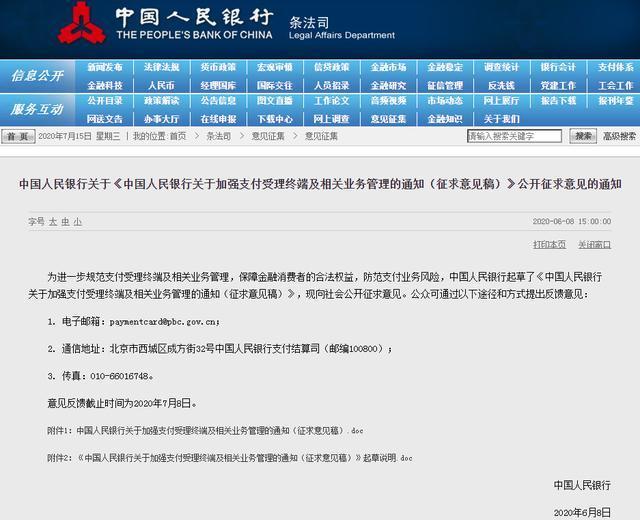Click the fax number 010-66016748

click(120, 376)
